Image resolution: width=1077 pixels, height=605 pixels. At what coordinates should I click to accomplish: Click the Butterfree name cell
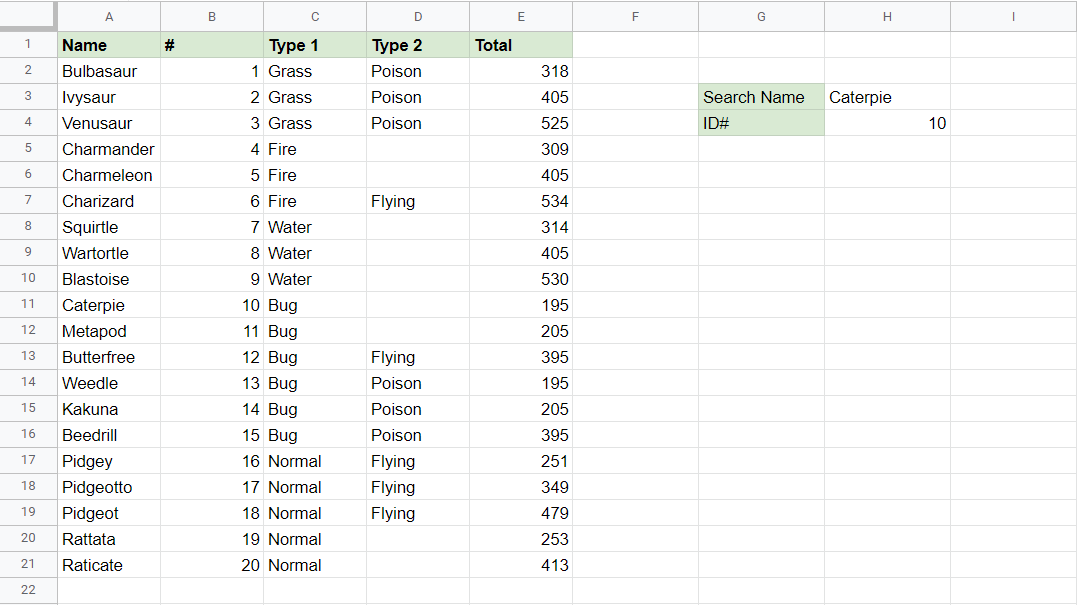(x=109, y=357)
